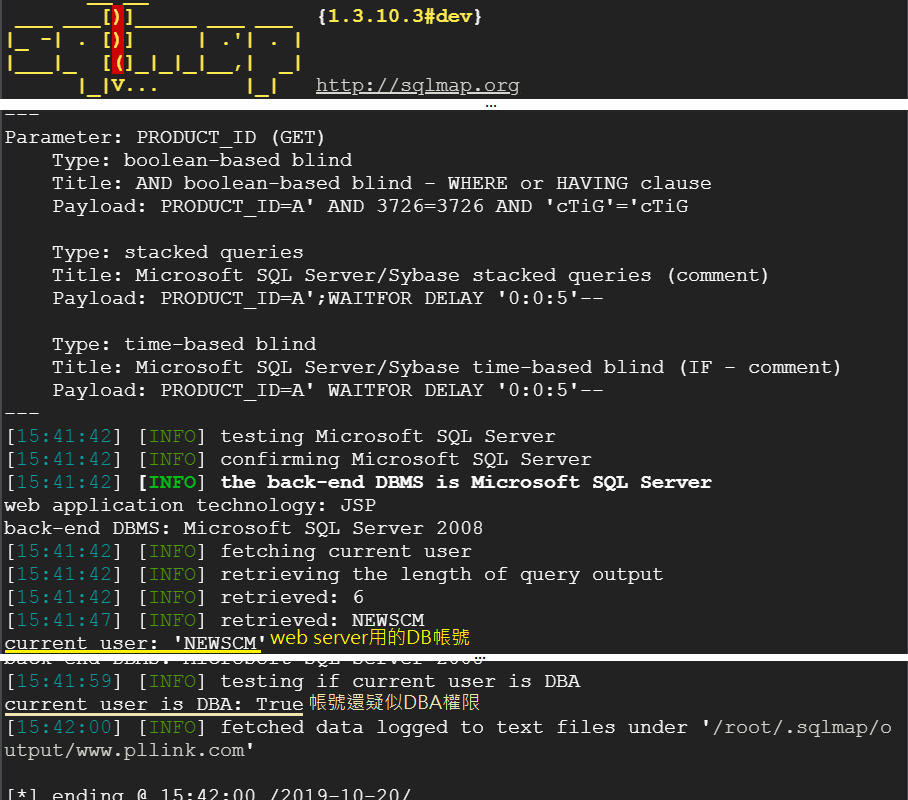
Task: Click 'web application technology: JSP' line
Action: (x=190, y=506)
